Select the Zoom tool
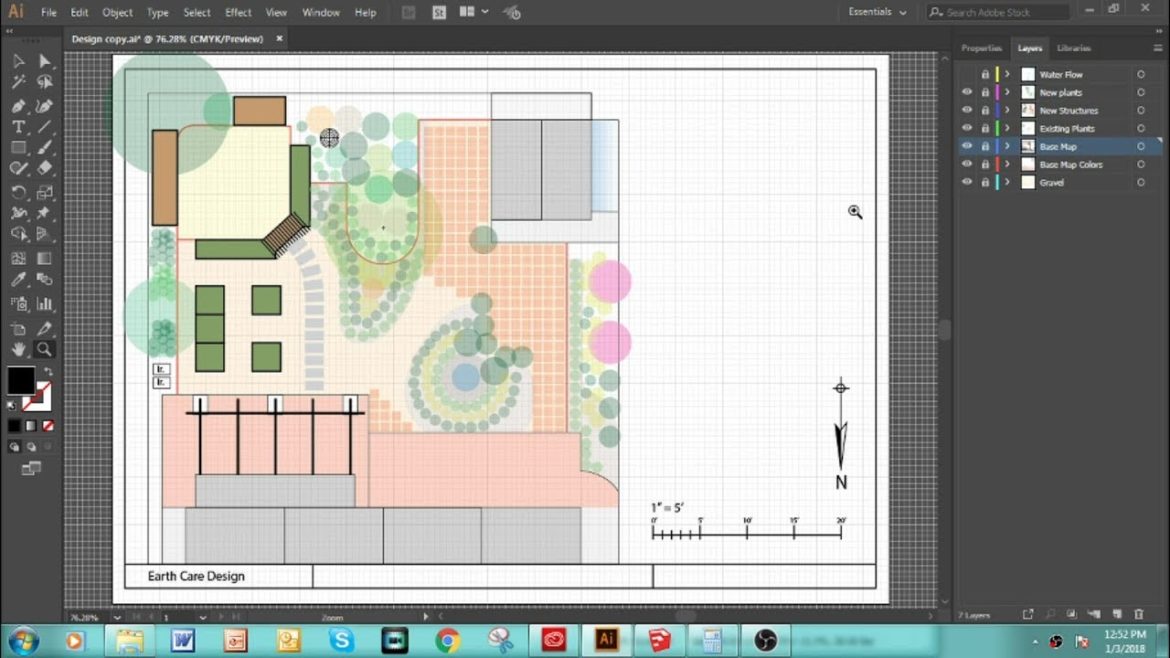The width and height of the screenshot is (1170, 658). [x=45, y=347]
